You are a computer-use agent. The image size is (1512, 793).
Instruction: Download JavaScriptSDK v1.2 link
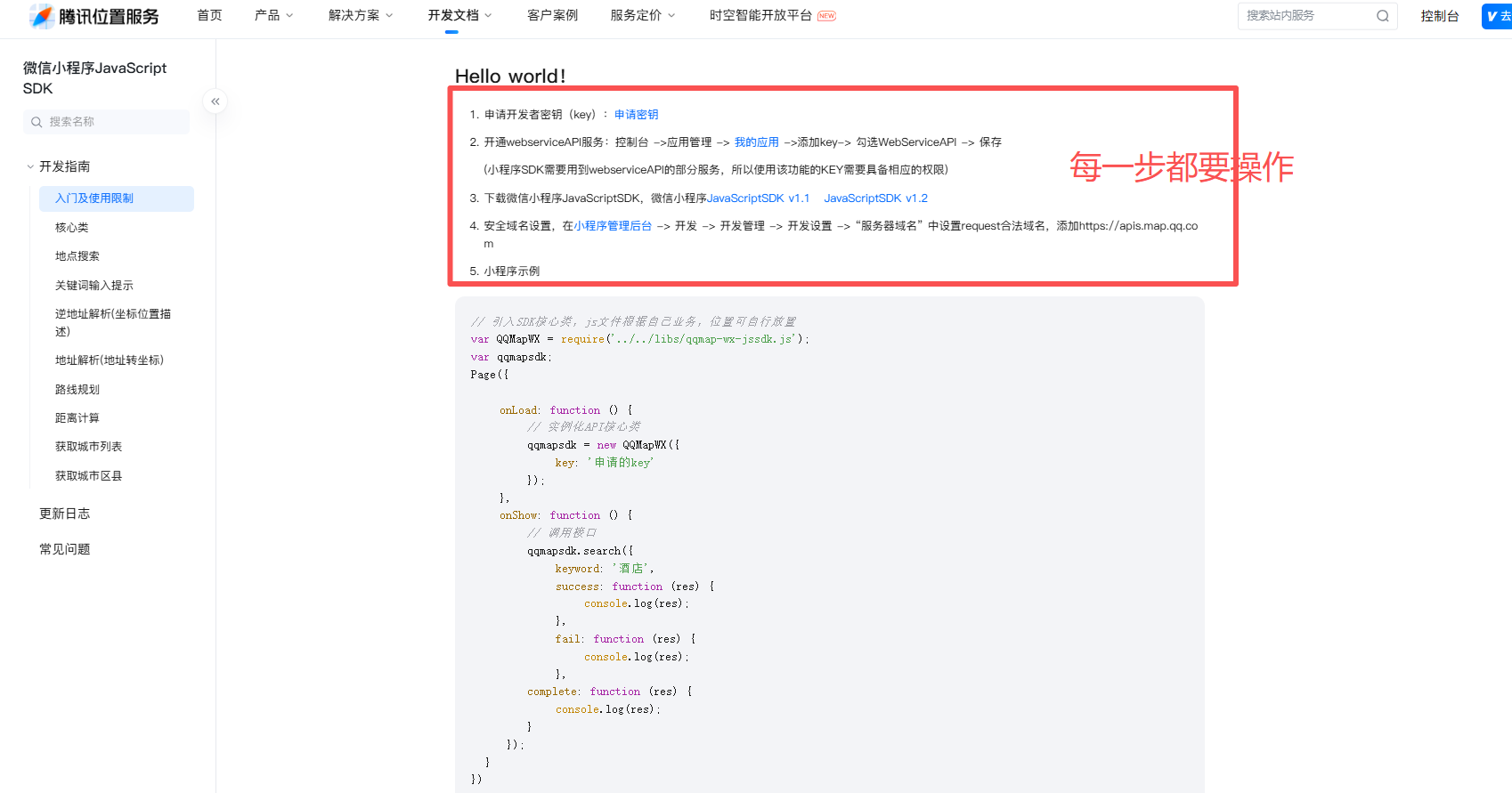(875, 198)
